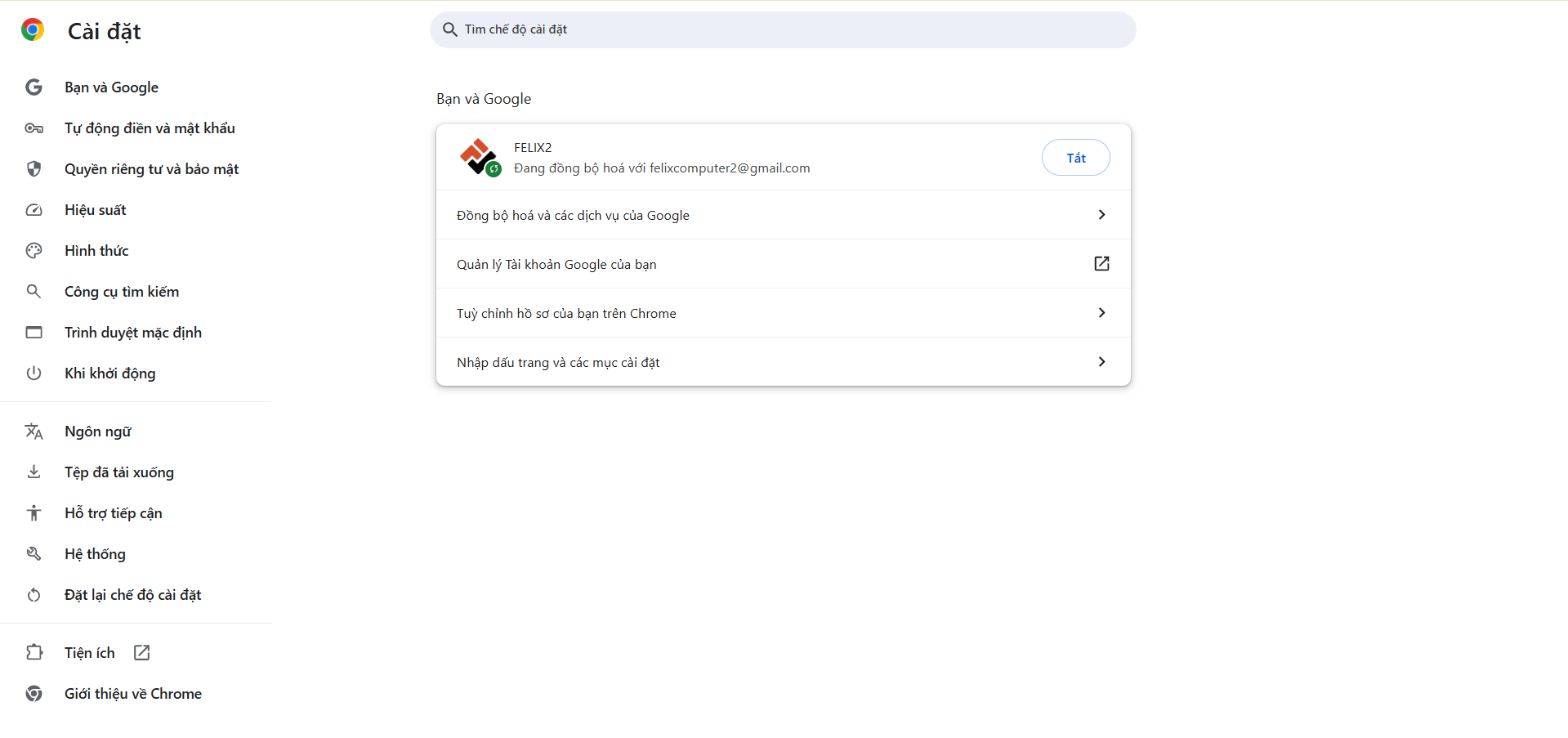Click the FELIX2 profile avatar
Viewport: 1568px width, 738px height.
479,157
